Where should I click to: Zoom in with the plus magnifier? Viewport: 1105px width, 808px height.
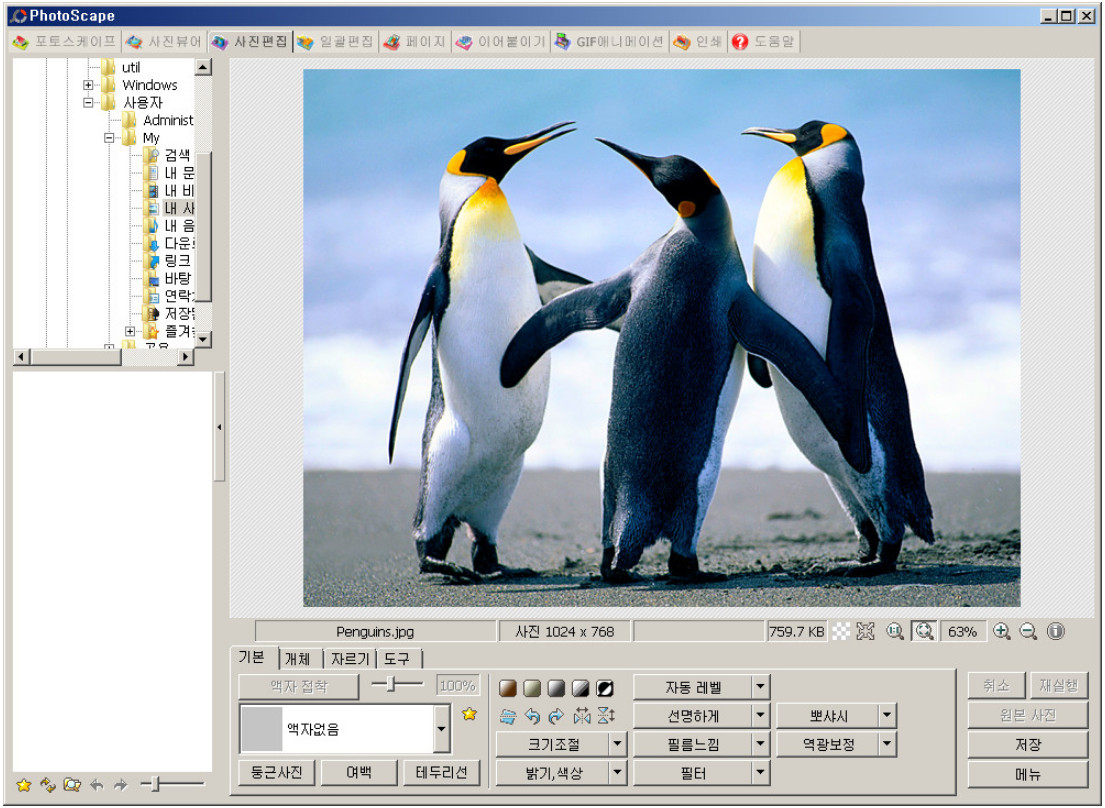pos(1001,631)
